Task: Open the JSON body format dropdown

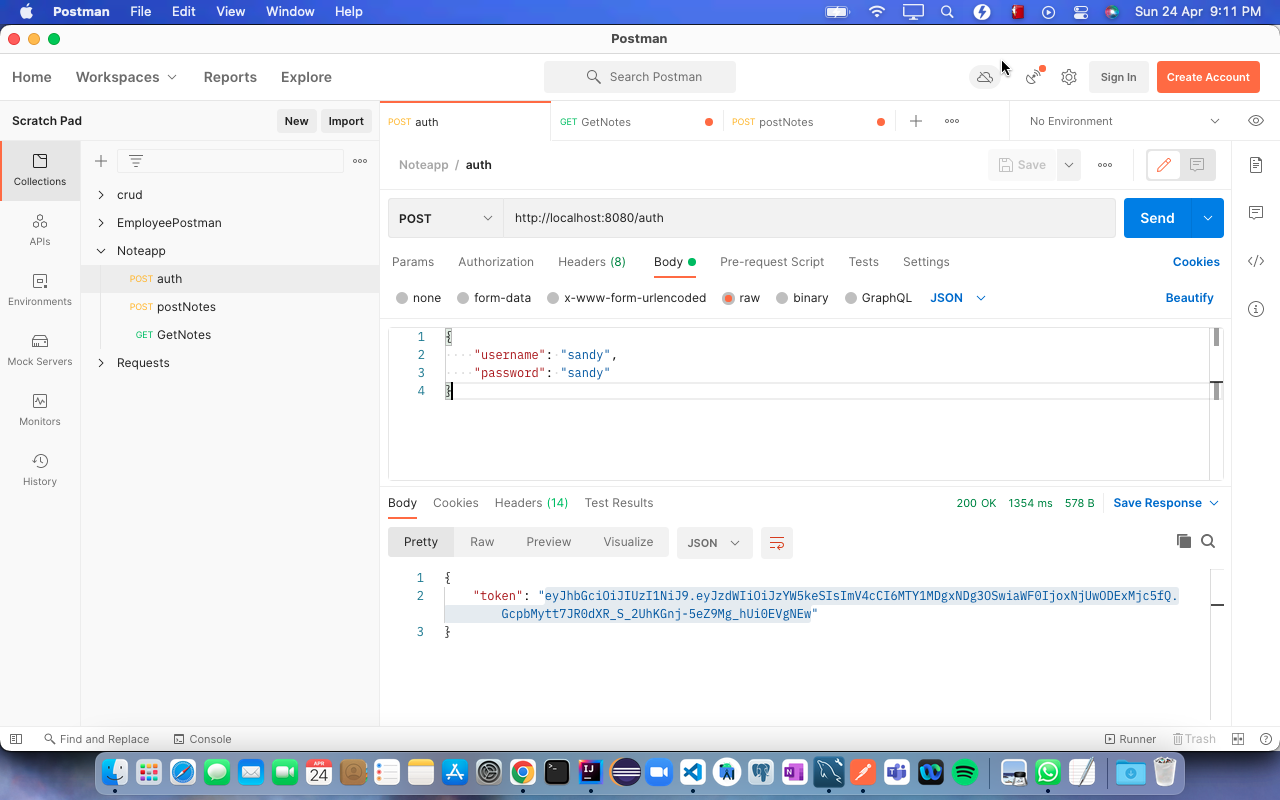Action: 958,298
